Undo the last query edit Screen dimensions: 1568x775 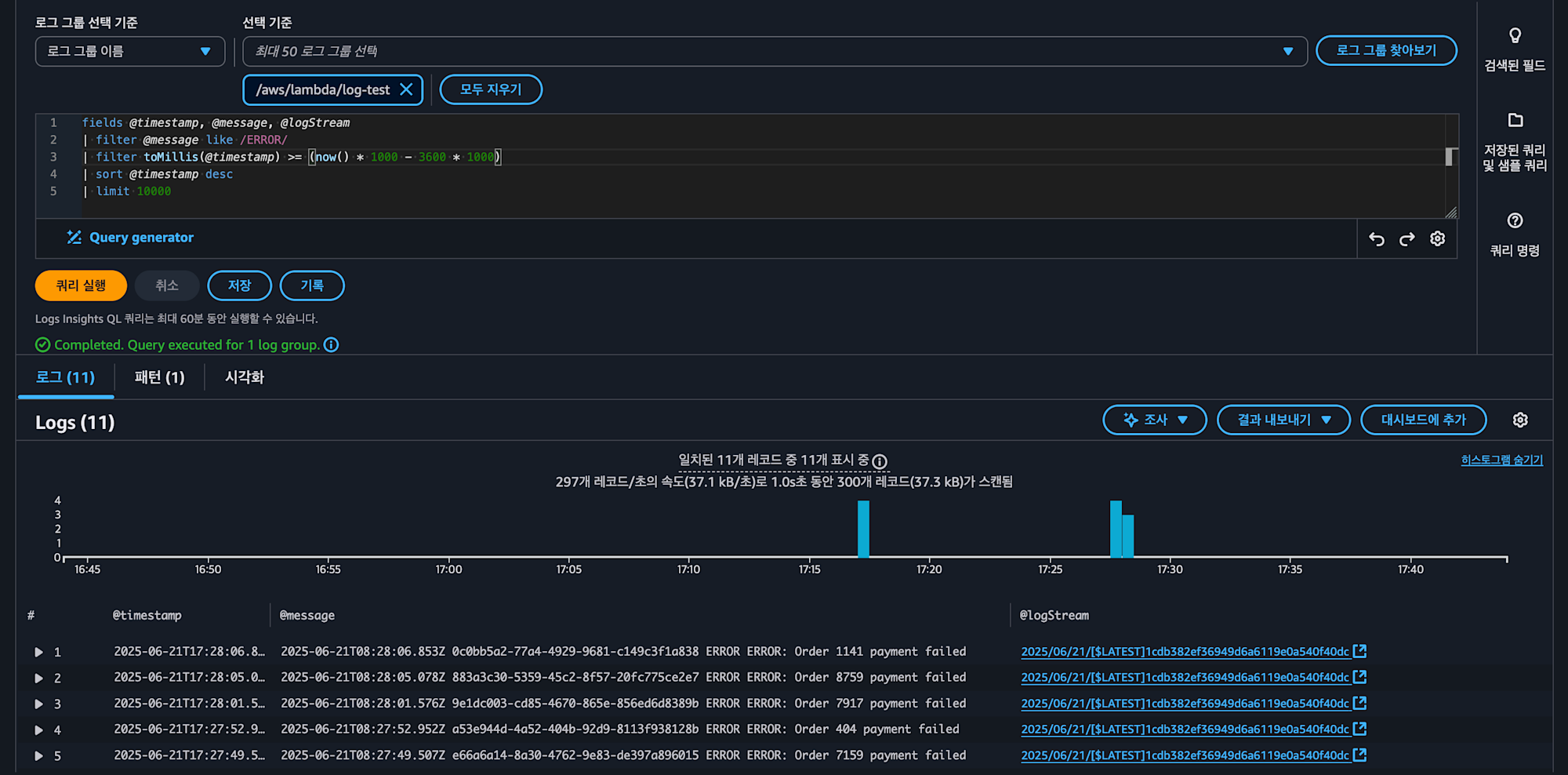tap(1377, 238)
